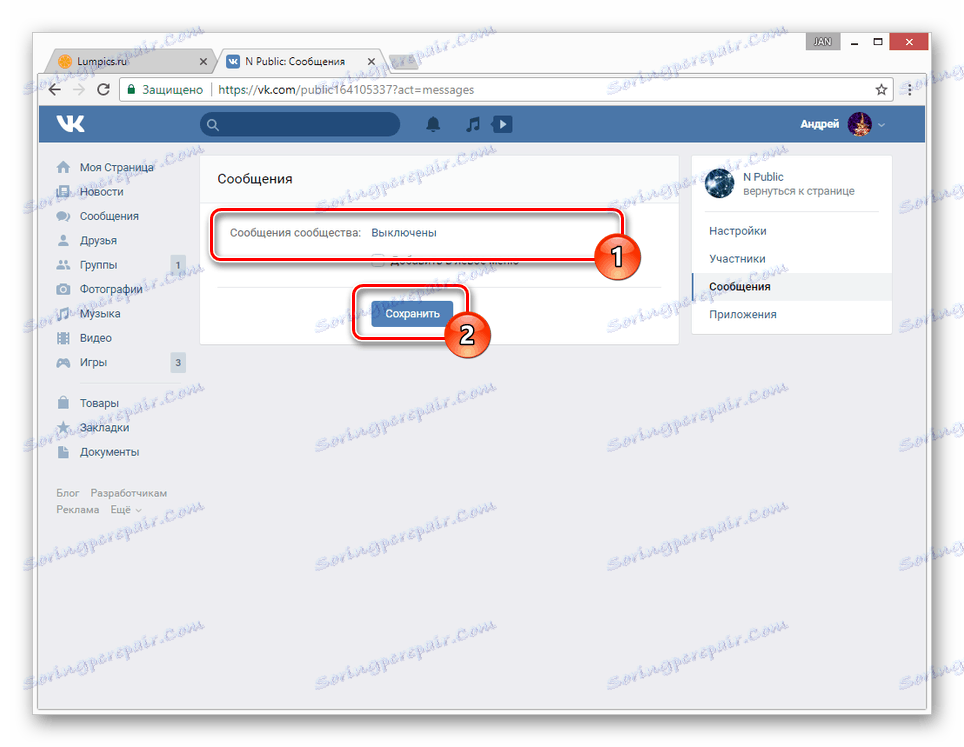Click the N Public community name link
This screenshot has height=747, width=964.
pos(763,177)
